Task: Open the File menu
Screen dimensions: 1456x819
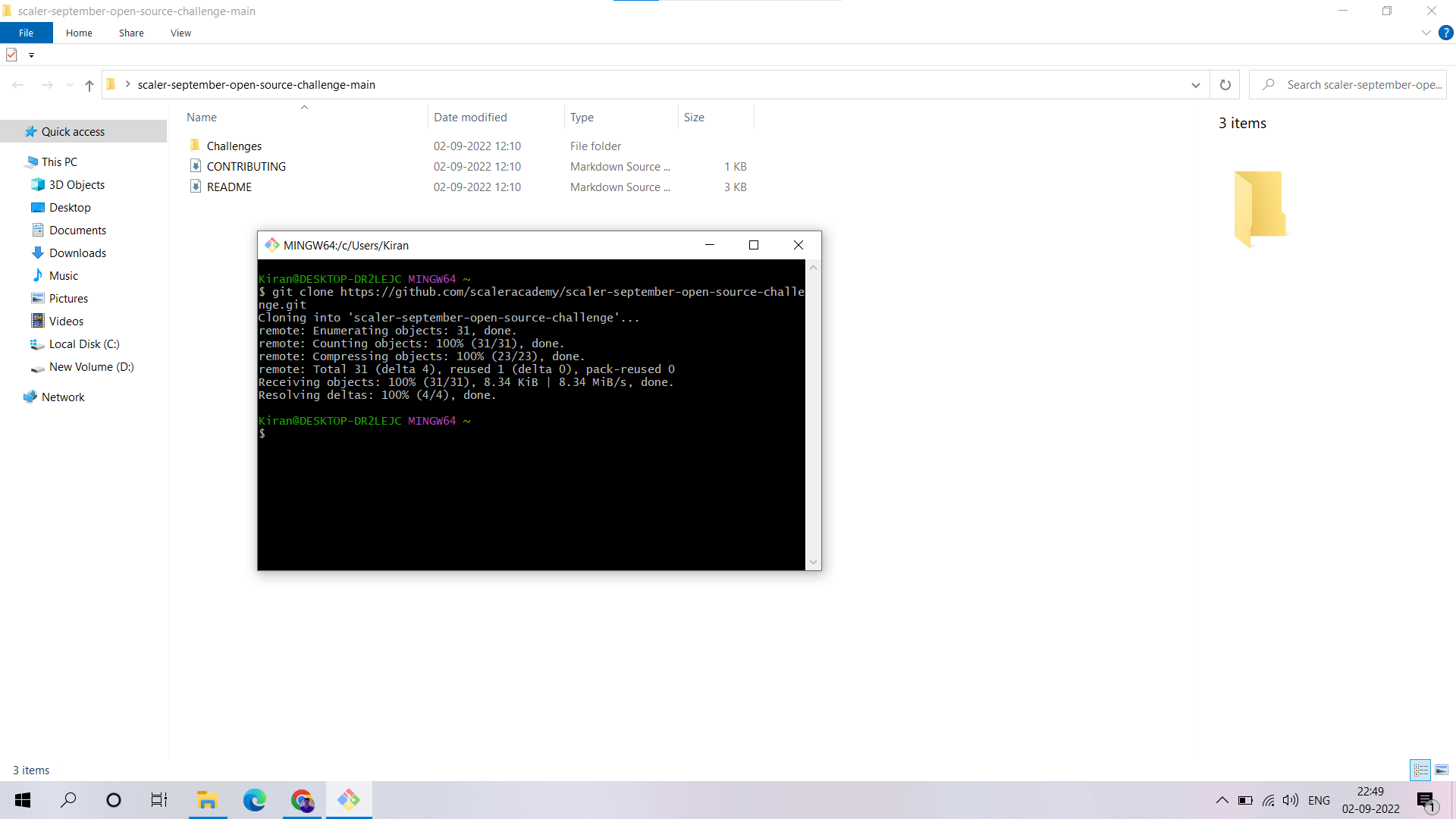Action: (x=26, y=33)
